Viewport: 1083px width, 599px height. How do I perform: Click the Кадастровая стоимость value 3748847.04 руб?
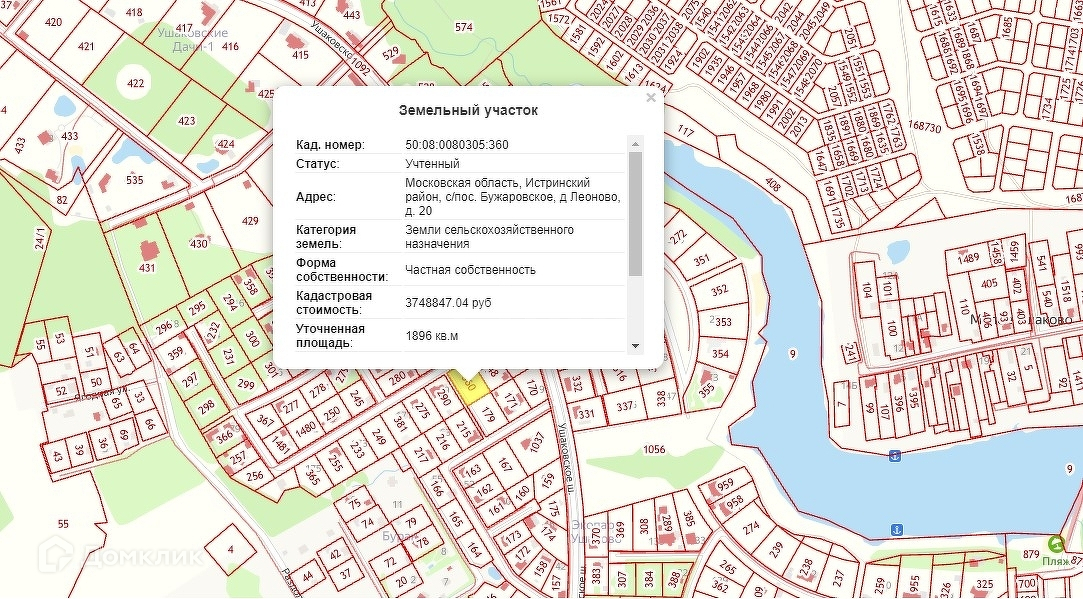tap(448, 302)
